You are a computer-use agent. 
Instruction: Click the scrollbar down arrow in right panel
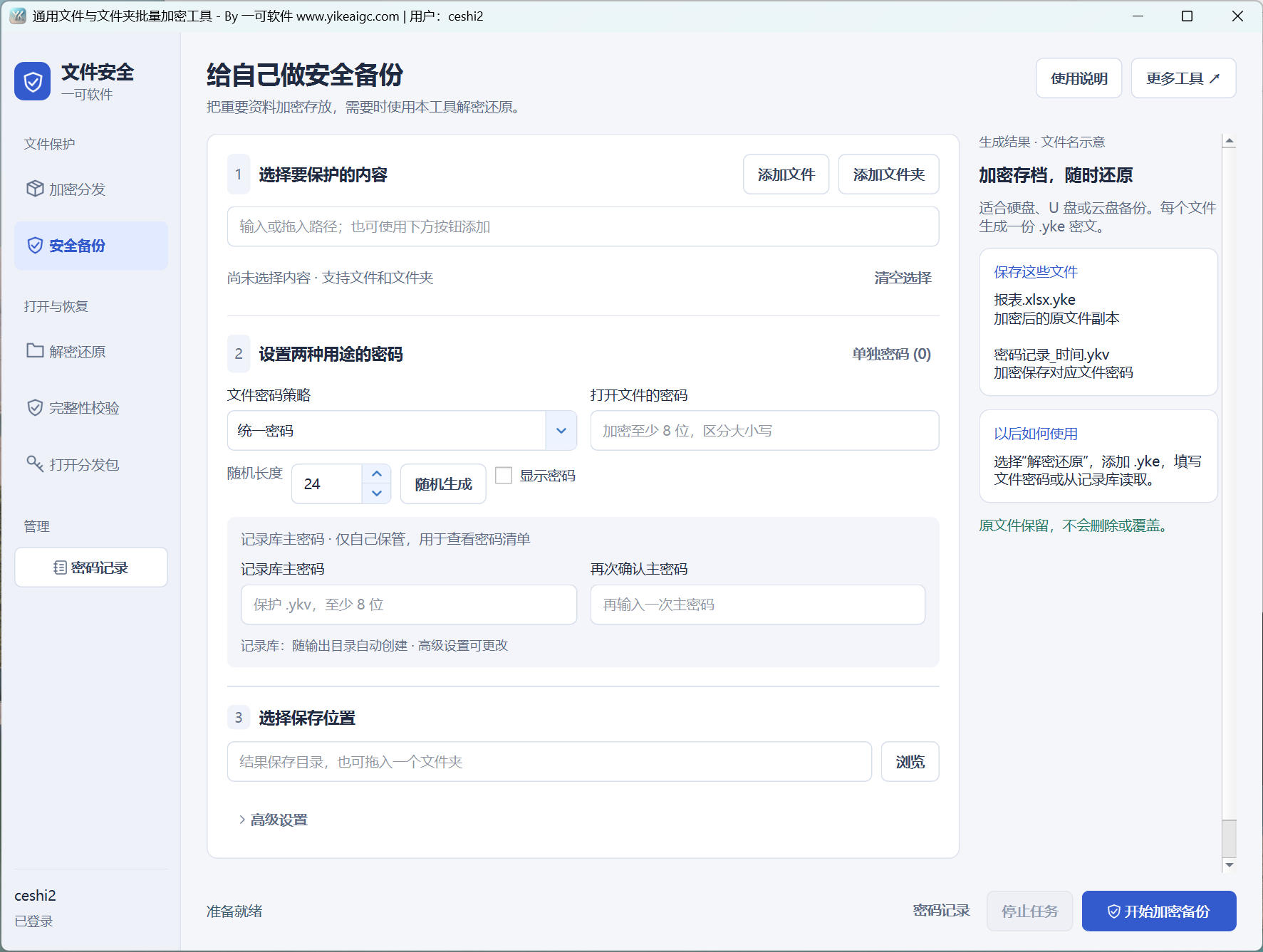pos(1229,865)
